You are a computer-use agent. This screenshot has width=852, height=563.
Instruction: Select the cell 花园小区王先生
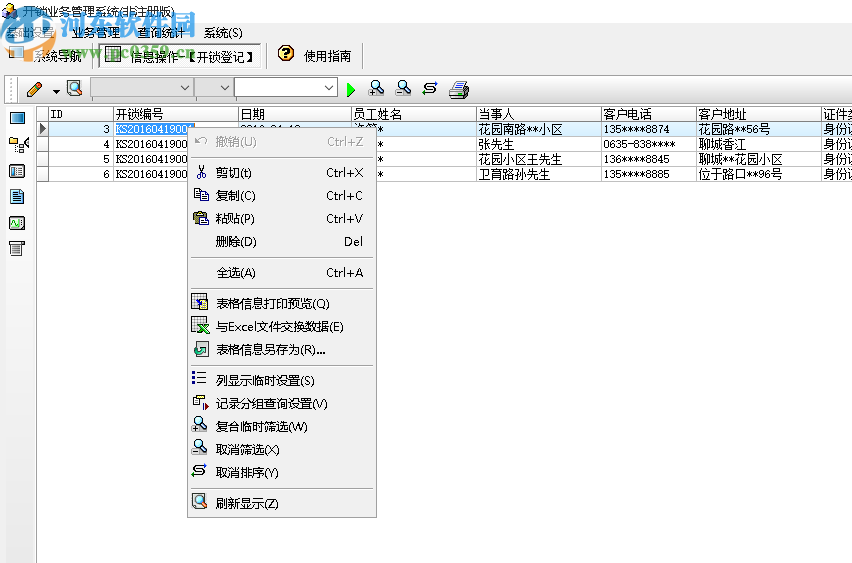point(539,159)
